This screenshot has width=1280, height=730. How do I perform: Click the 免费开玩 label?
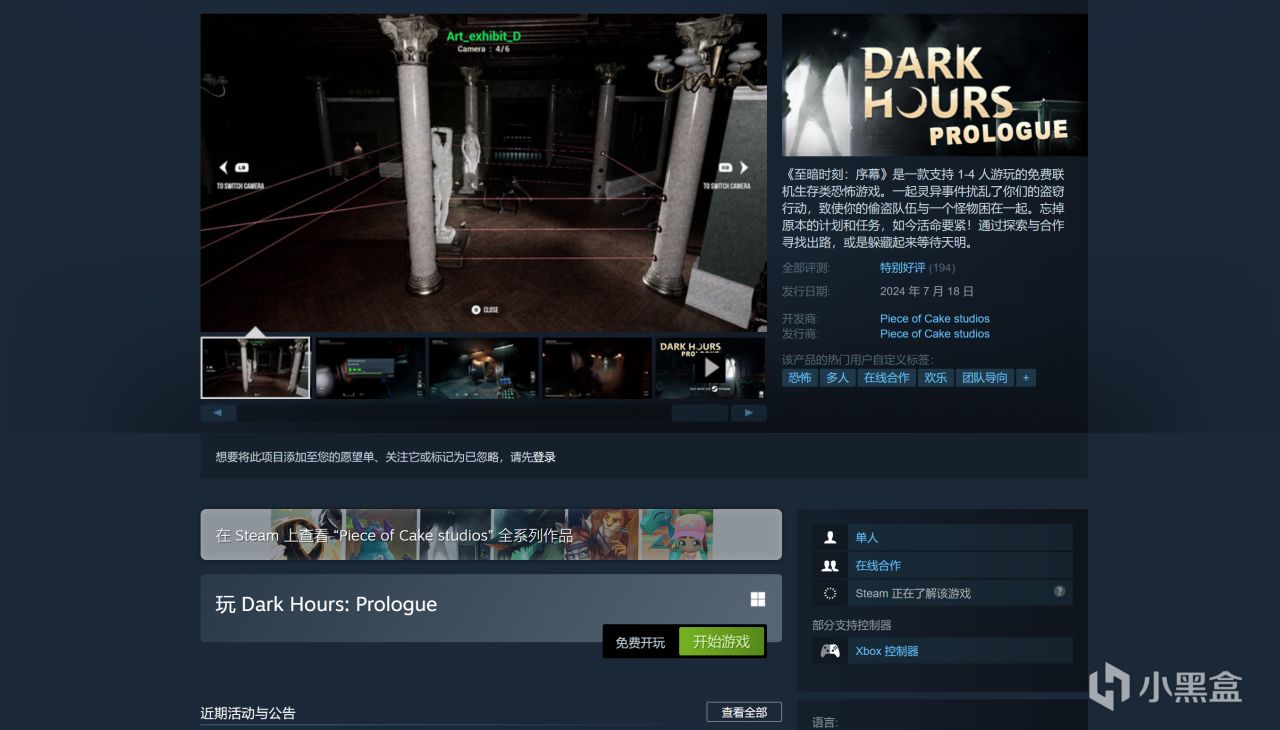(640, 643)
